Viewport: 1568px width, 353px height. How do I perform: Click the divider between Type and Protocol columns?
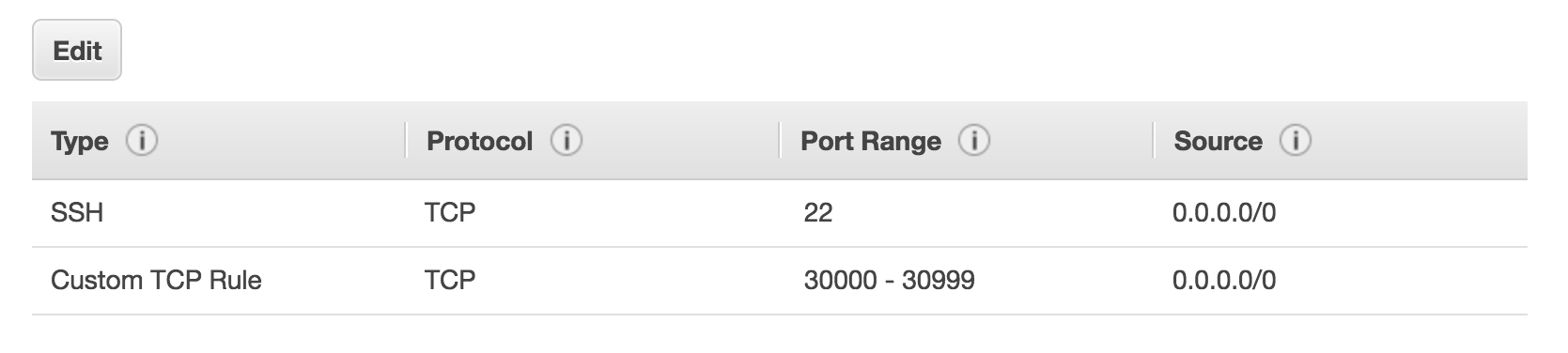click(x=406, y=141)
